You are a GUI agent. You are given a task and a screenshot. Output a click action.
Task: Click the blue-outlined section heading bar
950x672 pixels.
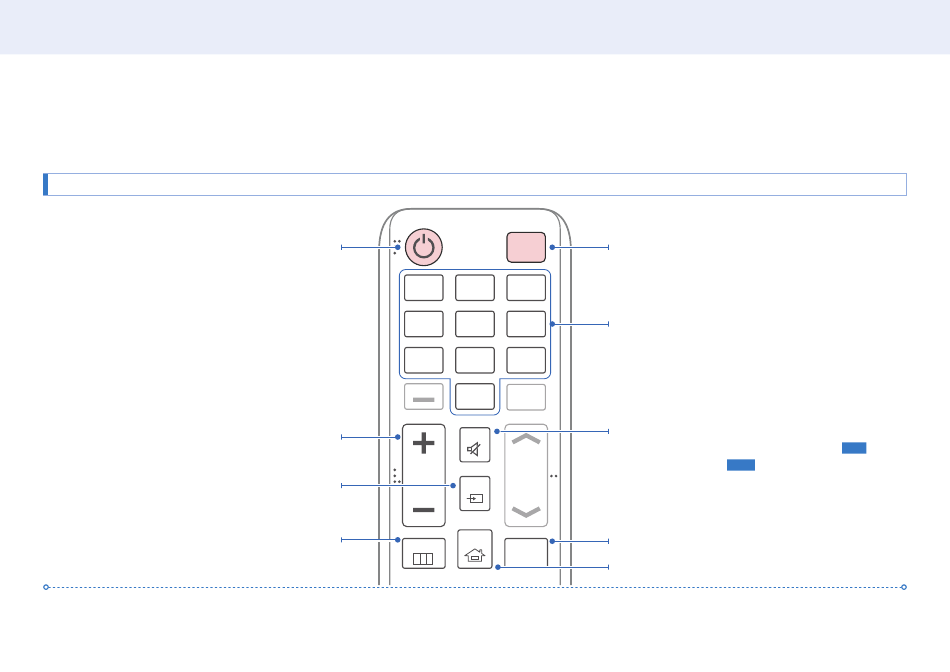coord(475,184)
